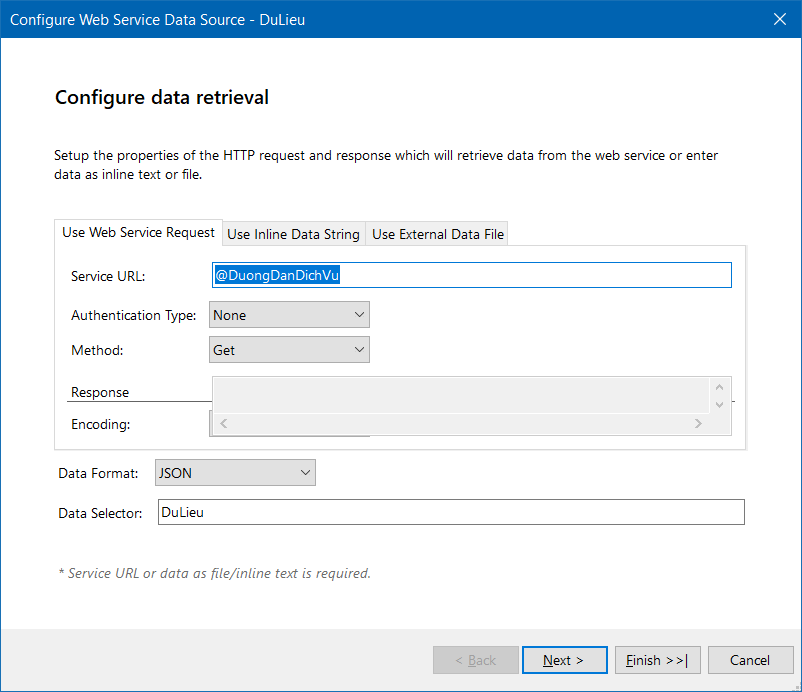Screen dimensions: 802x692
Task: Click the disabled Back button
Action: click(475, 660)
